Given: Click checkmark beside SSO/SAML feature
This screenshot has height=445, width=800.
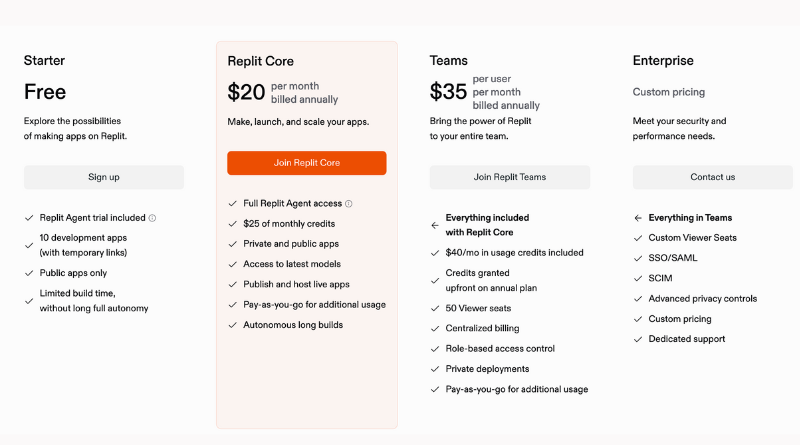Looking at the screenshot, I should (637, 258).
